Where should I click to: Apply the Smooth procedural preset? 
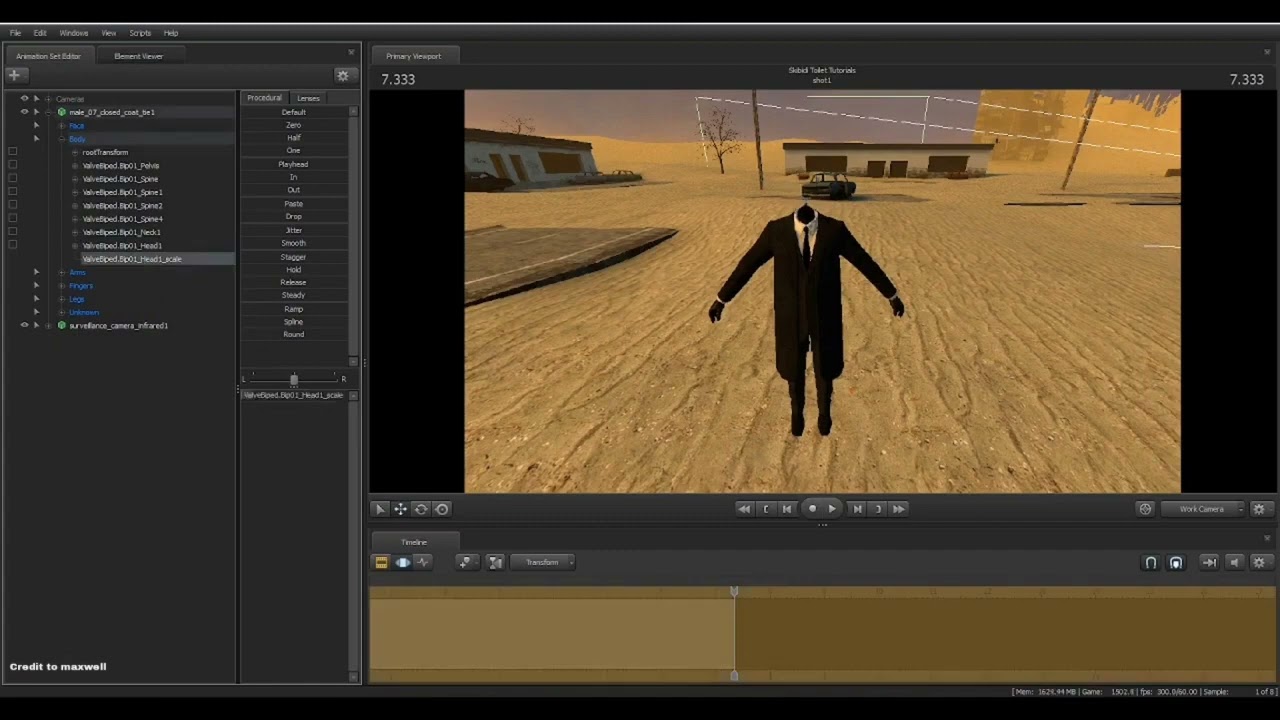click(x=293, y=243)
